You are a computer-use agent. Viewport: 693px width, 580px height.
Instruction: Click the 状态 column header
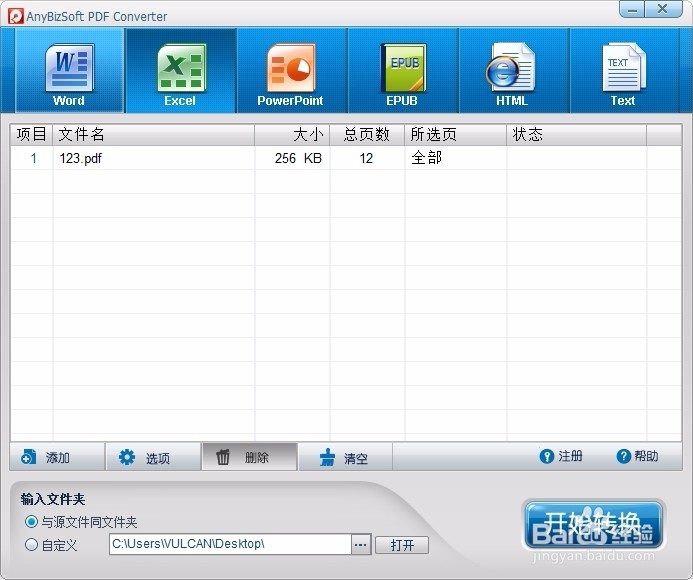point(576,134)
